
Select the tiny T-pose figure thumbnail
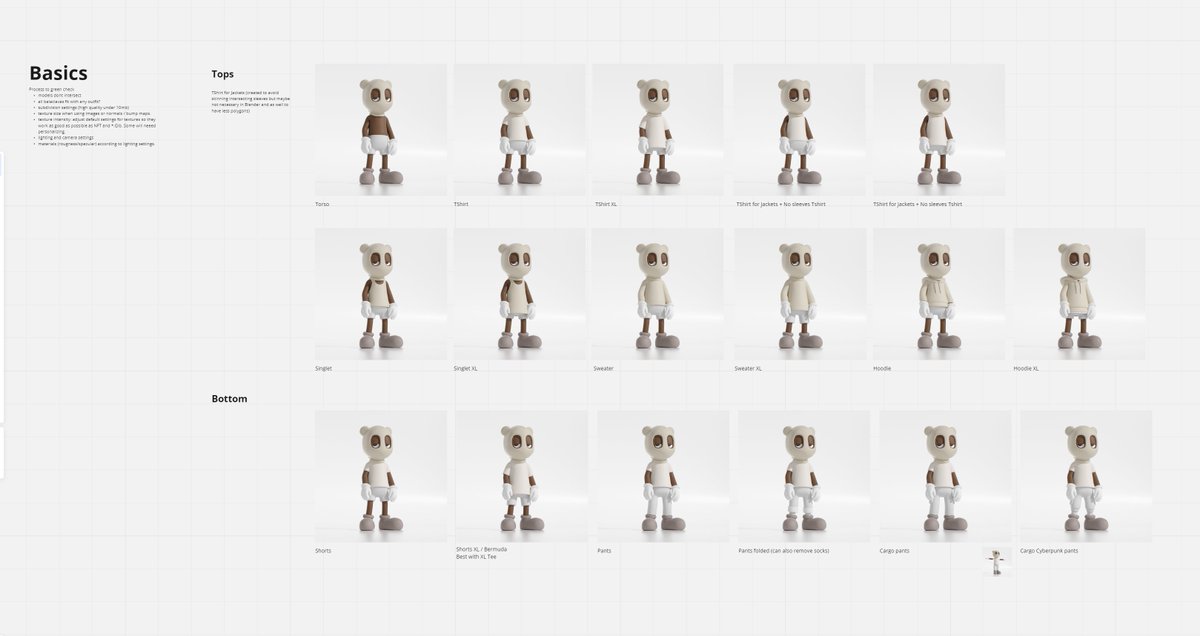[995, 562]
